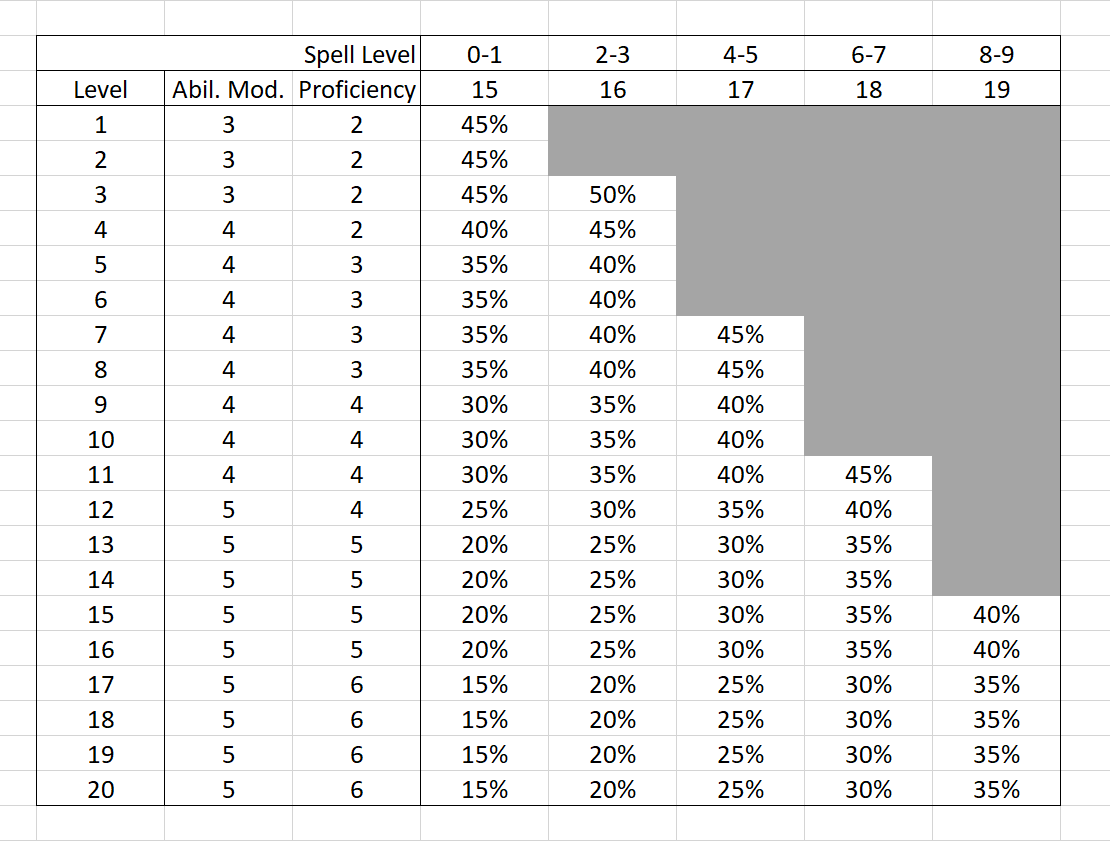Click the DC 19 header cell
The image size is (1110, 841).
[x=996, y=89]
